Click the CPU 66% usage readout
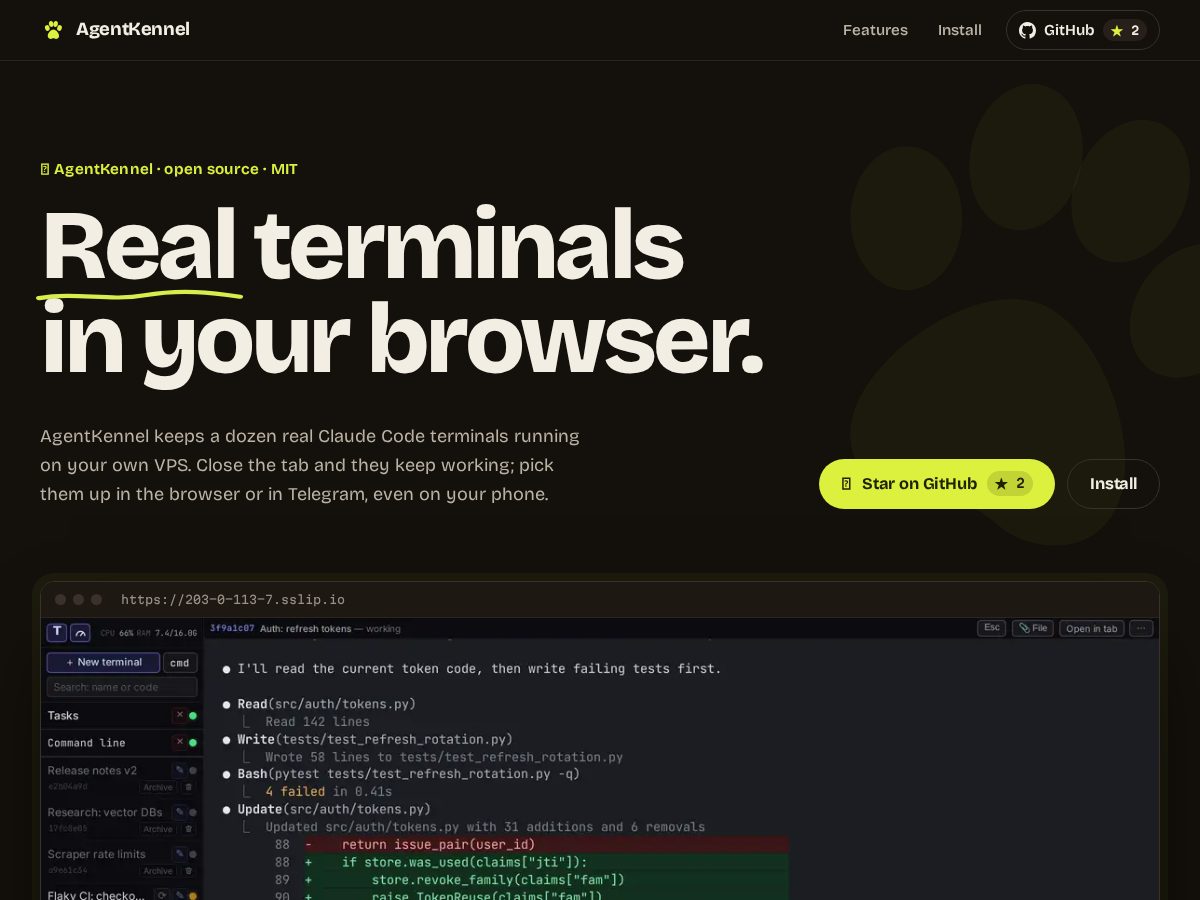The image size is (1200, 900). click(x=116, y=633)
